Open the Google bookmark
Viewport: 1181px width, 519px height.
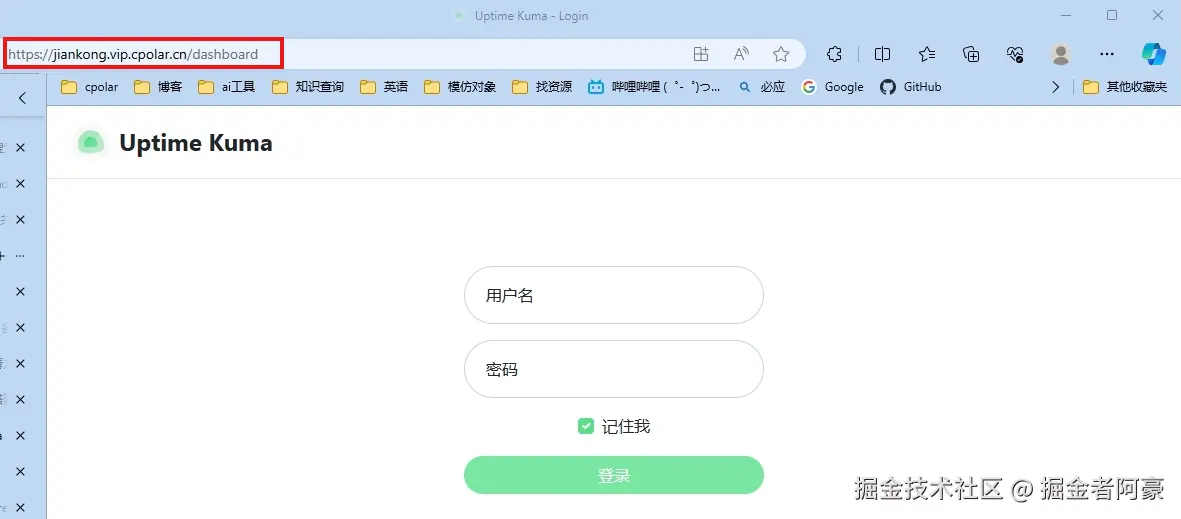(x=832, y=87)
